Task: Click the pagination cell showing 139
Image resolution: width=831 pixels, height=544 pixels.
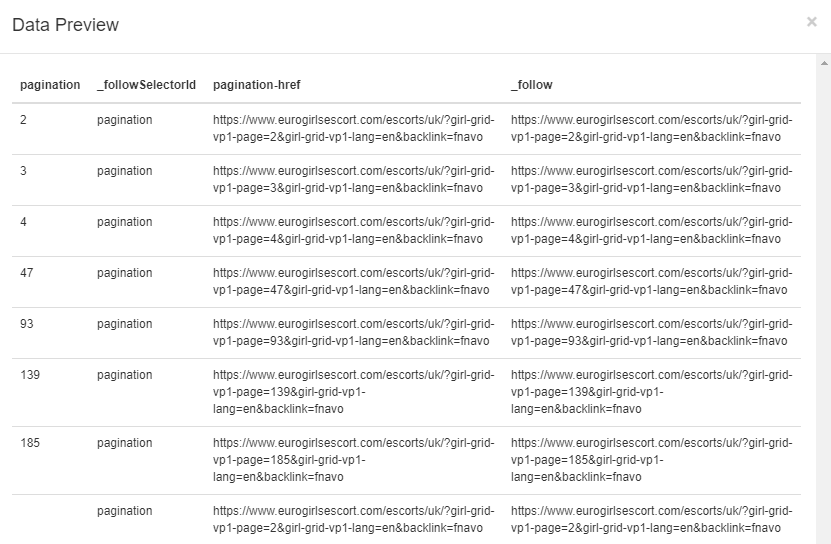Action: pos(30,375)
